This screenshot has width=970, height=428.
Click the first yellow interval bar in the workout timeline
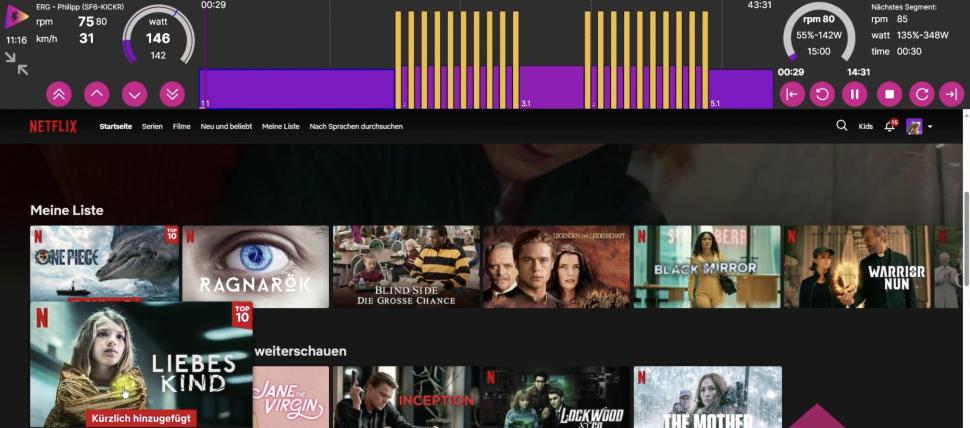(398, 58)
